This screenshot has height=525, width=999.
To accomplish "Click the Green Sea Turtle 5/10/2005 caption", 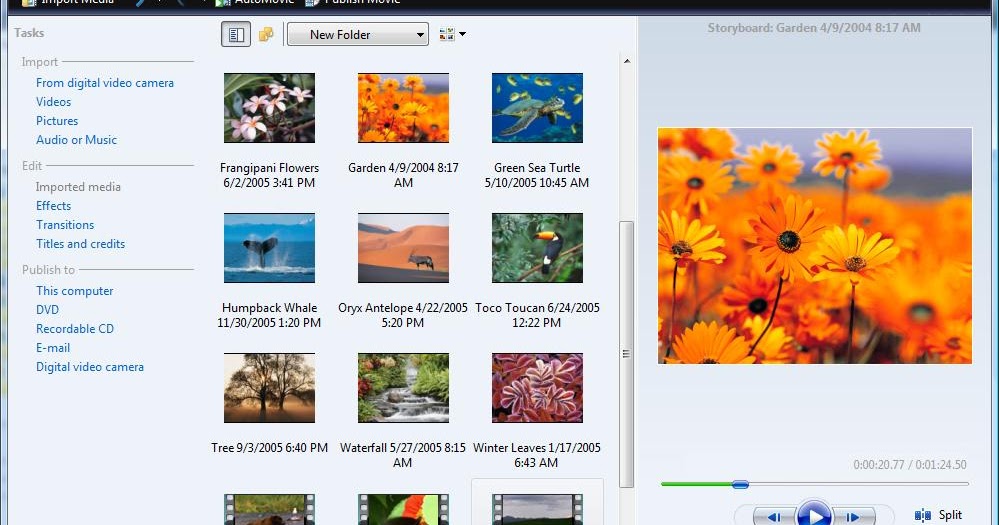I will point(537,175).
